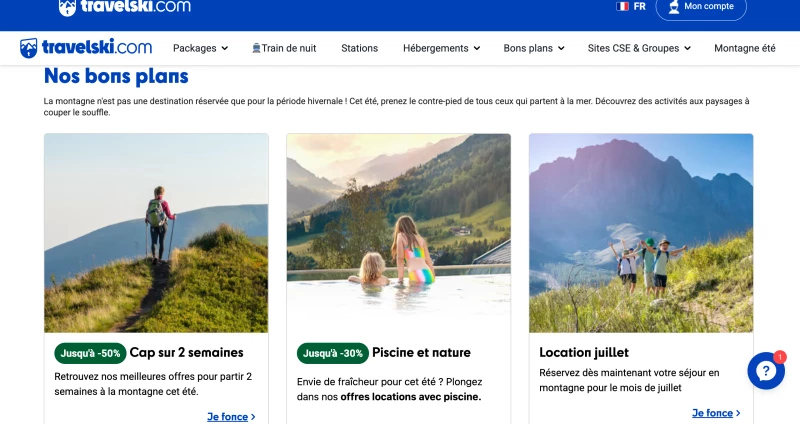The image size is (800, 424).
Task: Click the French flag language icon
Action: (x=622, y=7)
